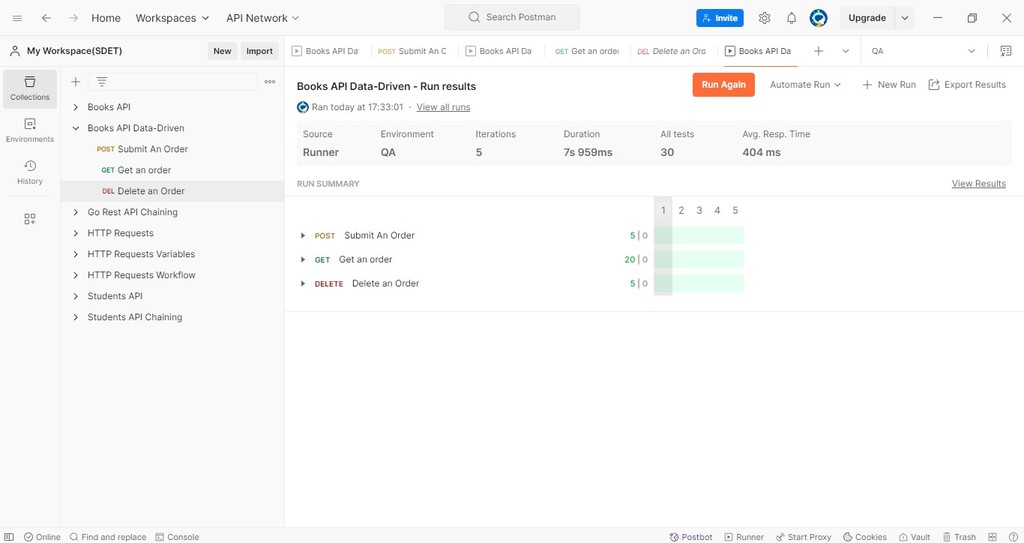The height and width of the screenshot is (543, 1024).
Task: Click the Invite button
Action: [x=720, y=18]
